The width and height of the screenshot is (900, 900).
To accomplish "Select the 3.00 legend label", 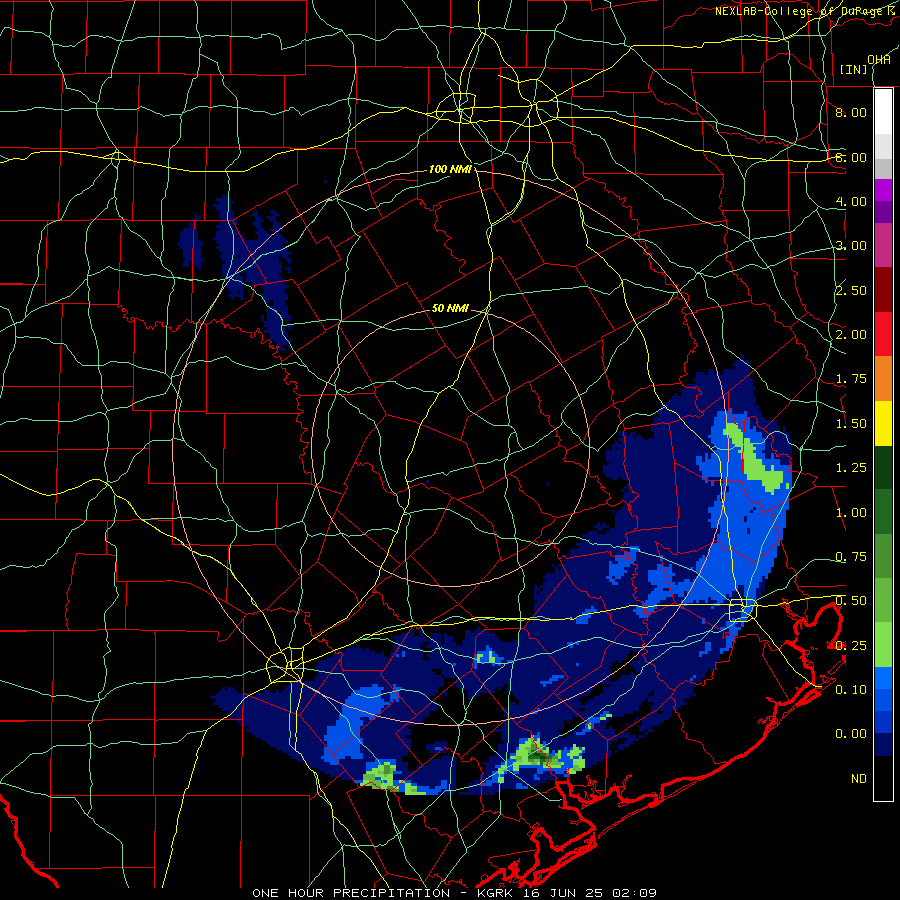I will click(x=851, y=246).
